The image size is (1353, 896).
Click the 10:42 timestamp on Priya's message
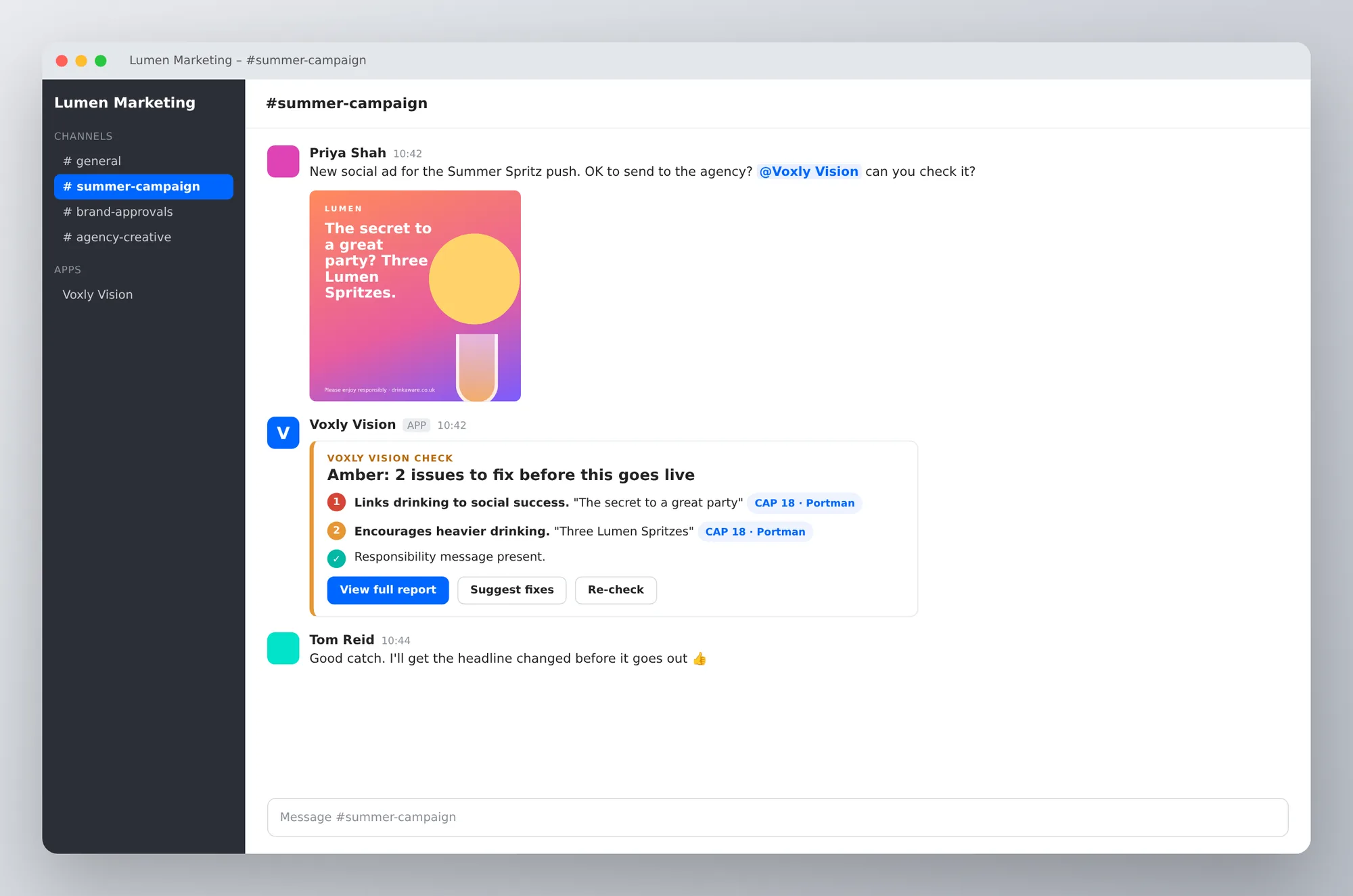tap(407, 154)
